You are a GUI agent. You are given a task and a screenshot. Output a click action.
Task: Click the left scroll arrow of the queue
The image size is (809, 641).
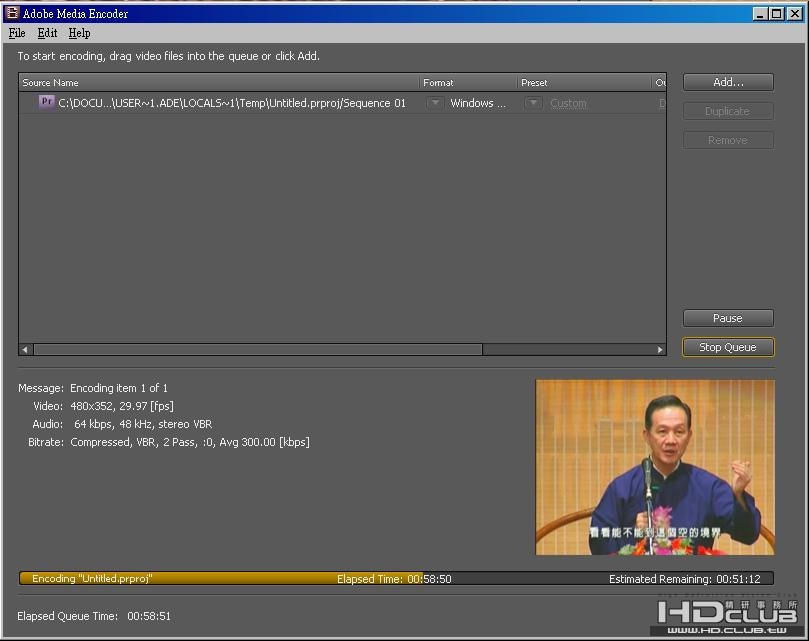pos(25,349)
